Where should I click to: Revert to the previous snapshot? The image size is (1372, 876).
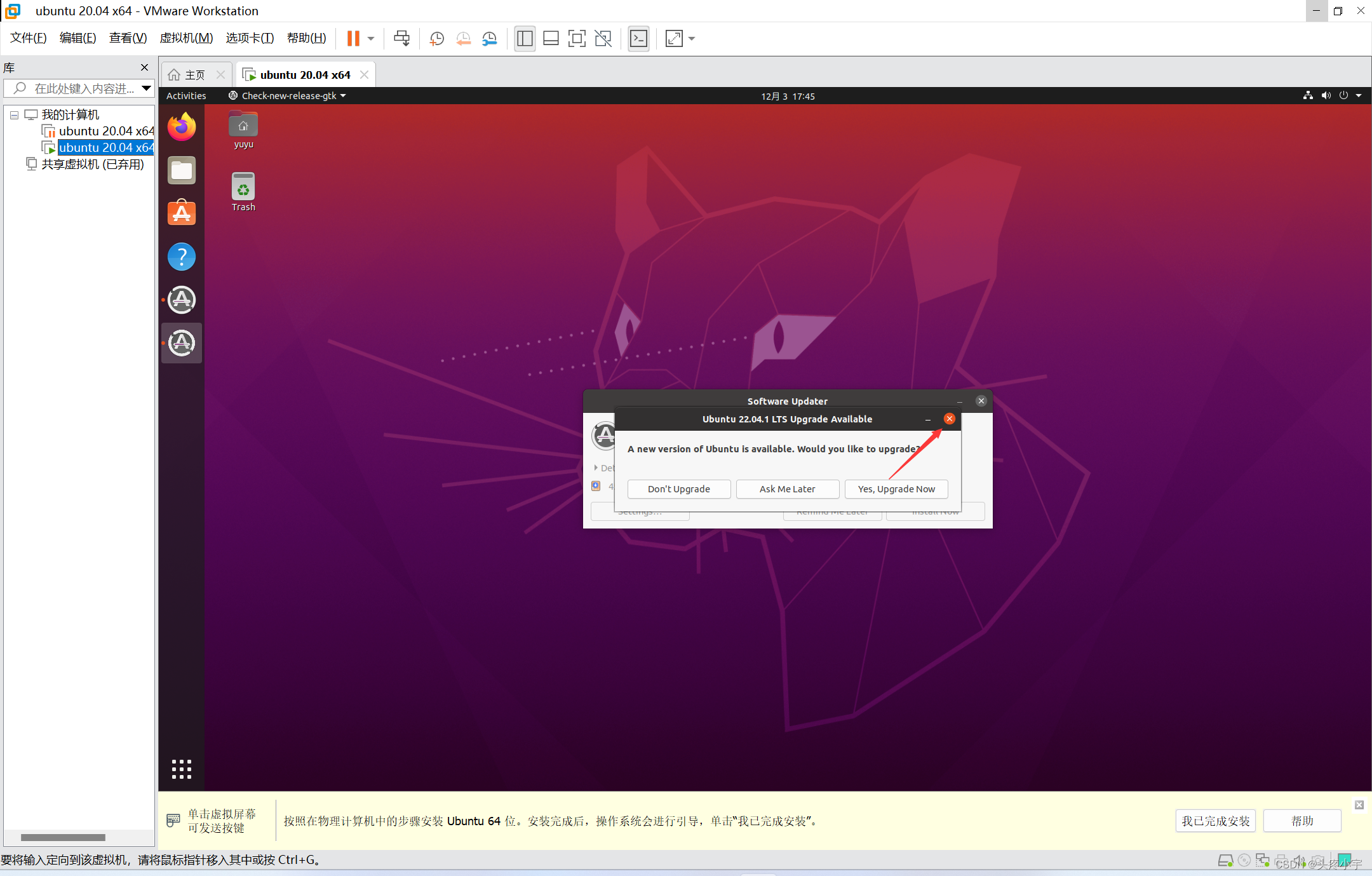point(463,39)
